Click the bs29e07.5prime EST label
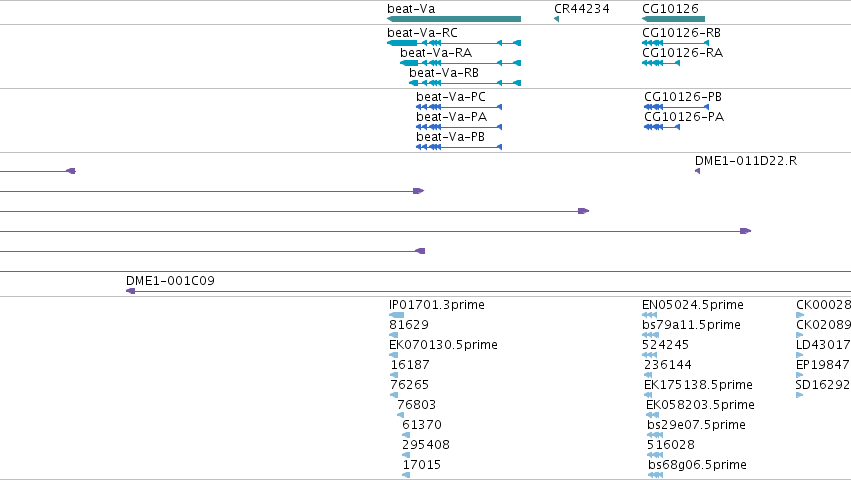Image resolution: width=851 pixels, height=480 pixels. pos(696,425)
